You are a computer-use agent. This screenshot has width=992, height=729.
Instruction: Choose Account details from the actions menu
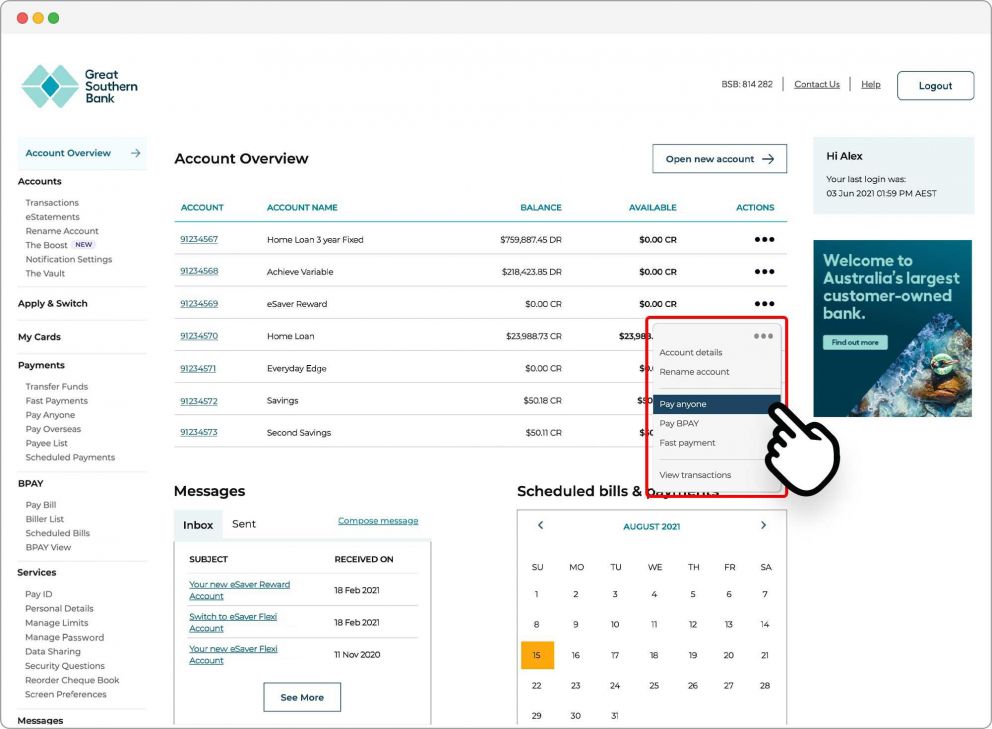click(x=691, y=352)
